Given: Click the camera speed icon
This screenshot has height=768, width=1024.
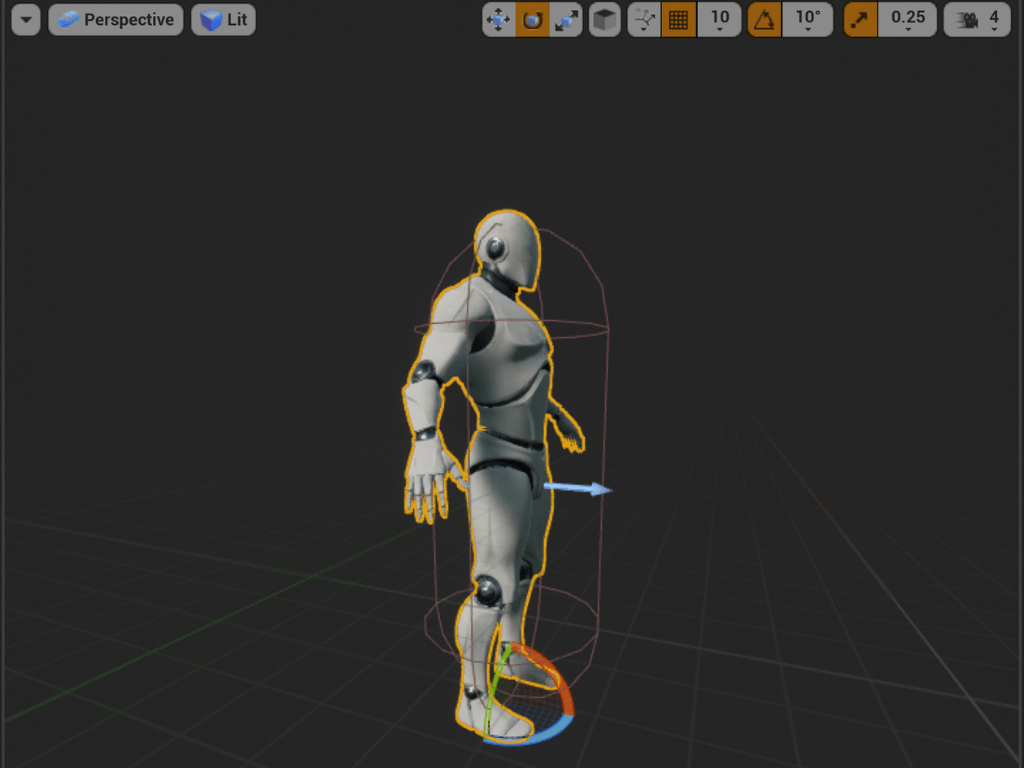Looking at the screenshot, I should point(966,20).
